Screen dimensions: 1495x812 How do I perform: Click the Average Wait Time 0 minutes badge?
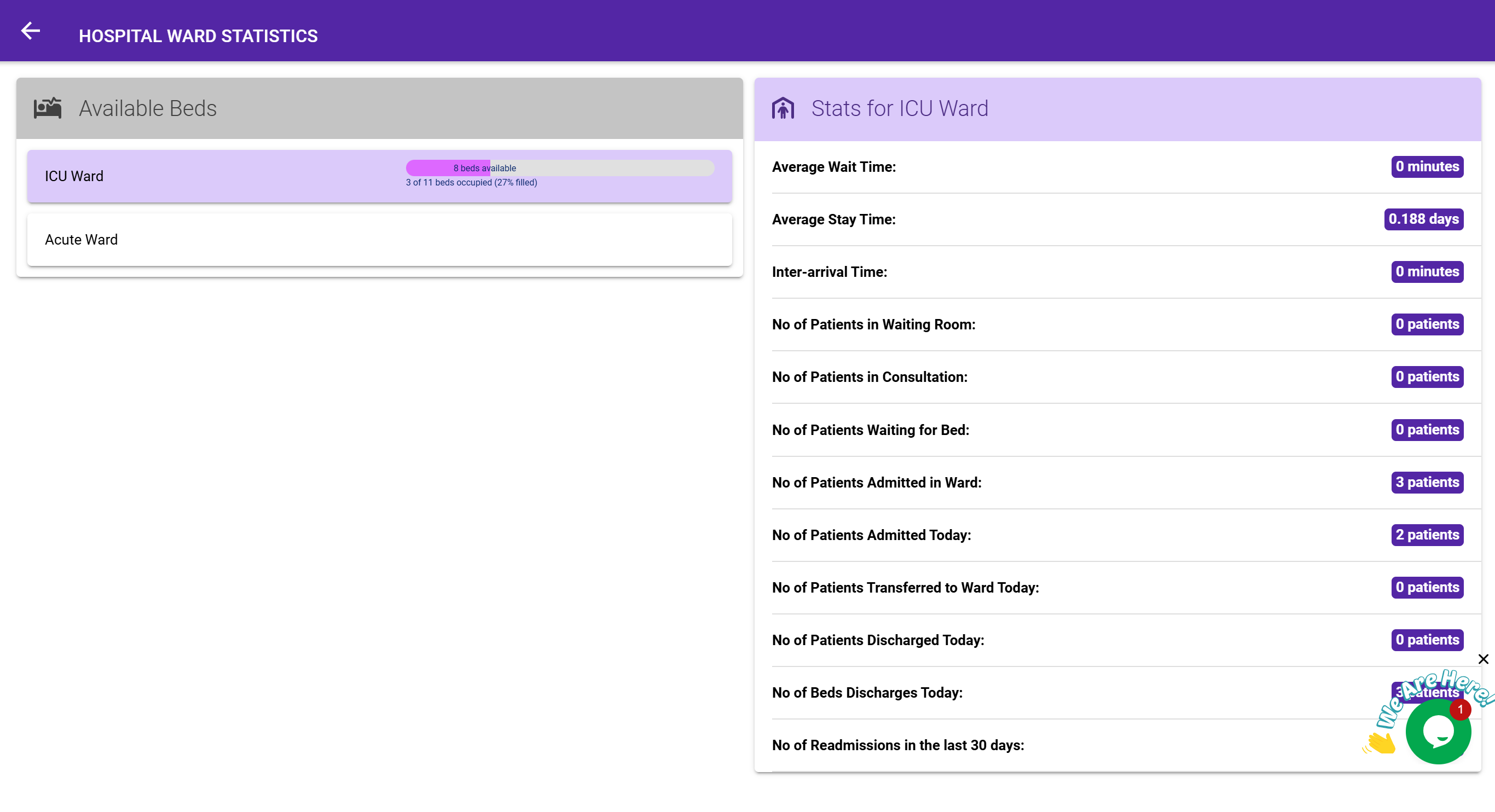pyautogui.click(x=1427, y=166)
